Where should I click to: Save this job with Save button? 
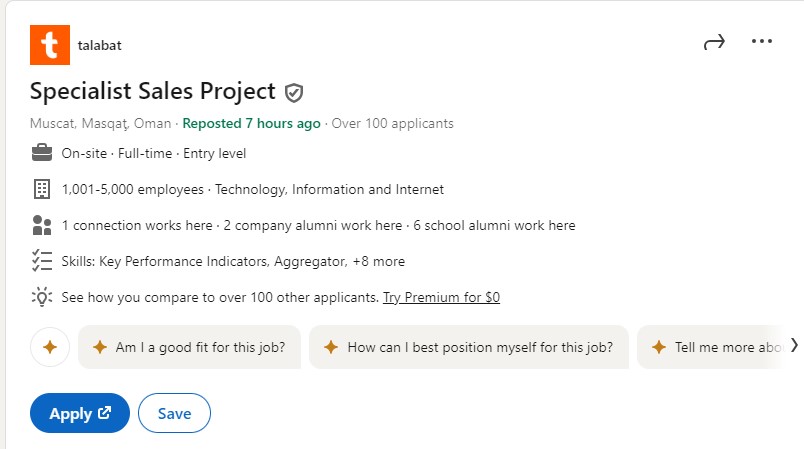174,413
